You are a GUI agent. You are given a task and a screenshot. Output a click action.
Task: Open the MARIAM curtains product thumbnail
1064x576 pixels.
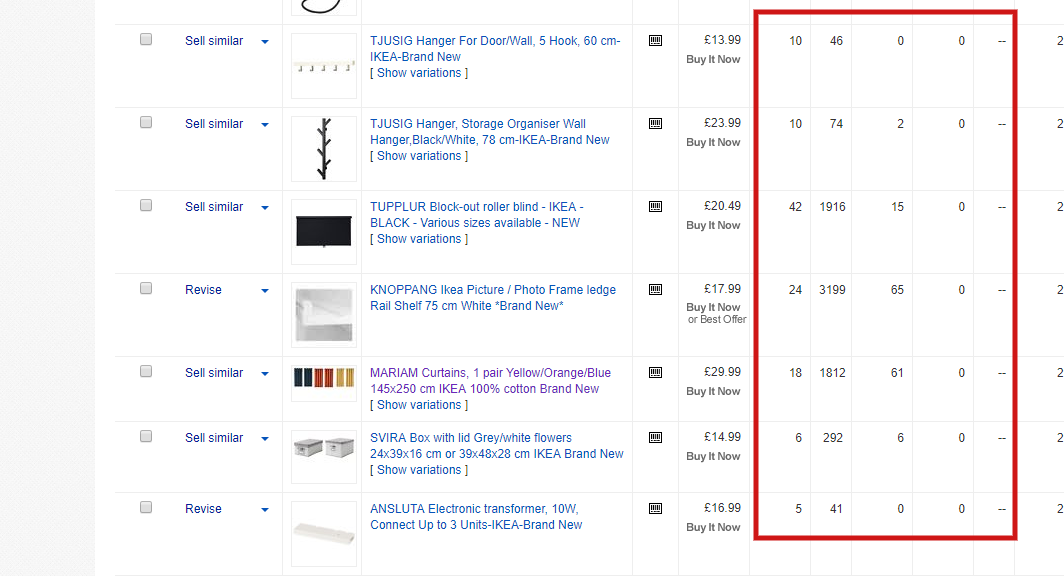point(323,381)
